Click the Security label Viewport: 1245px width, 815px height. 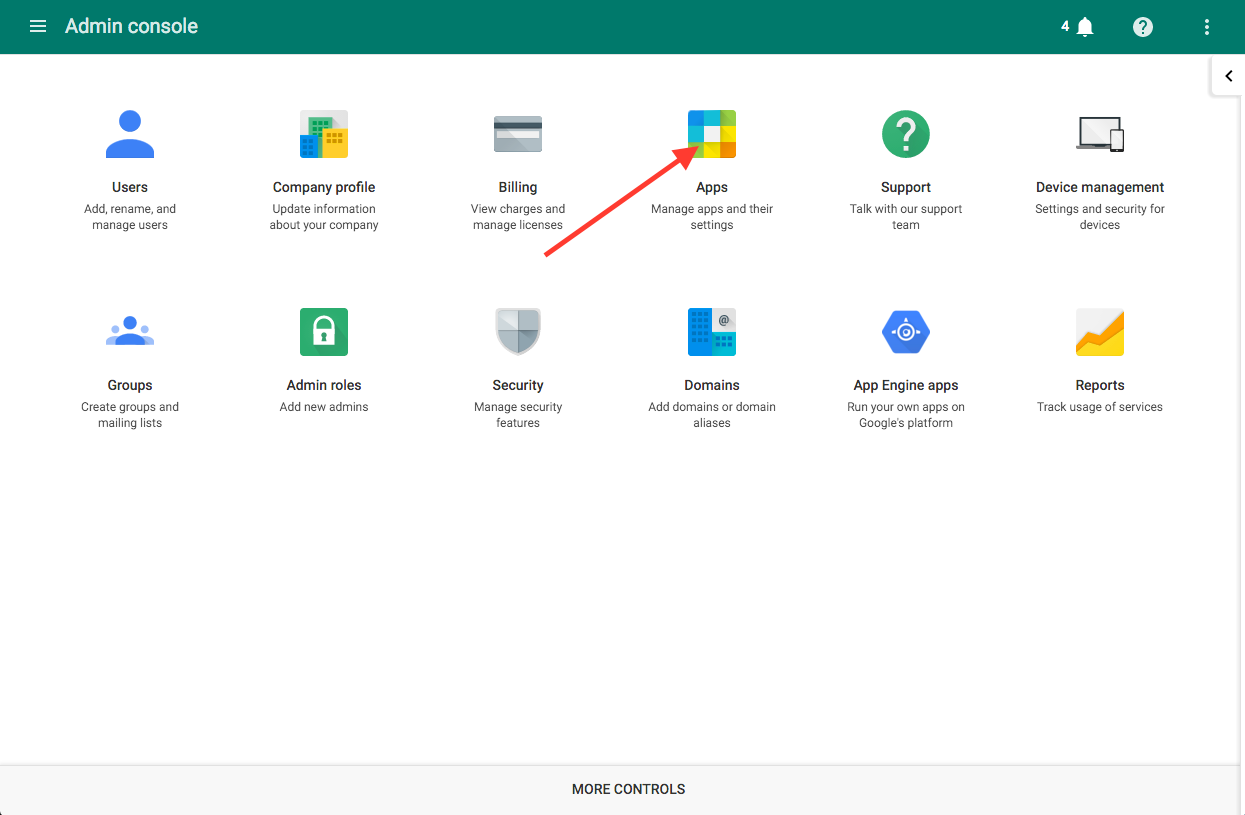pos(518,385)
